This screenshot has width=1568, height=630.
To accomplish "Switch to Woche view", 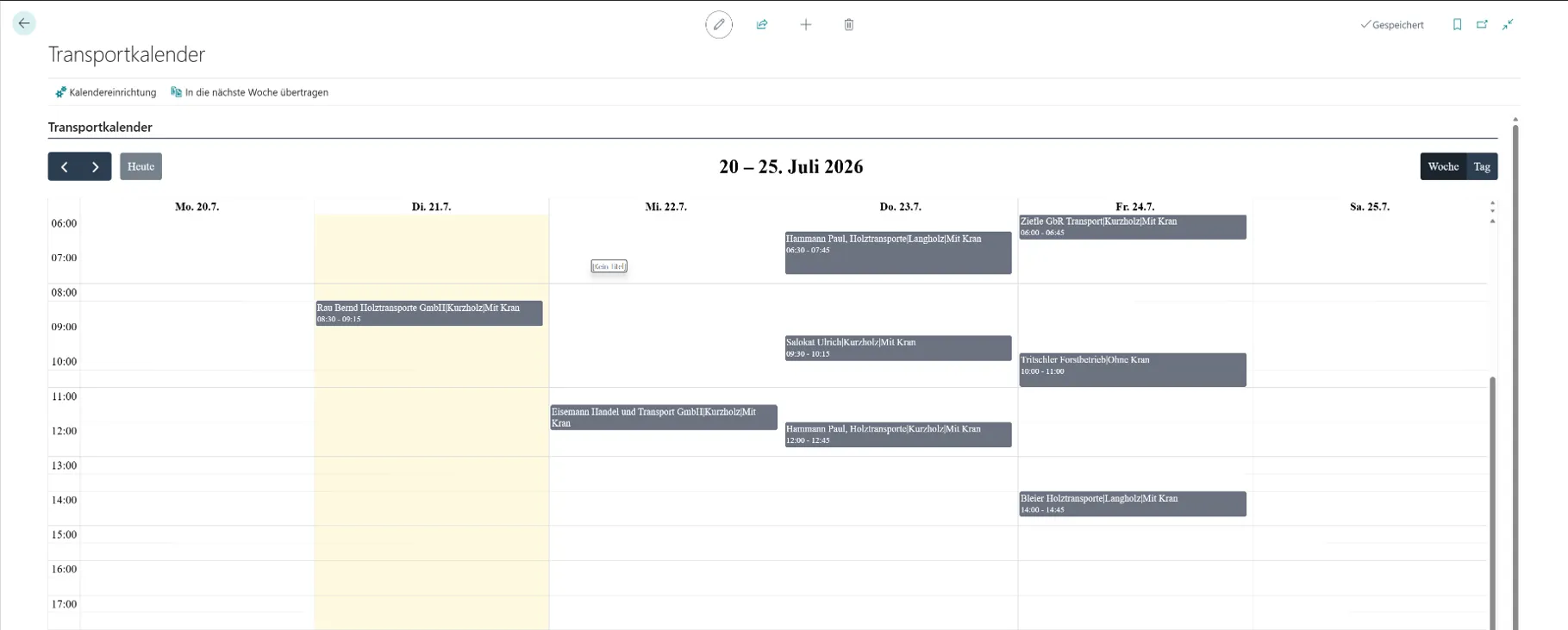I will tap(1443, 166).
